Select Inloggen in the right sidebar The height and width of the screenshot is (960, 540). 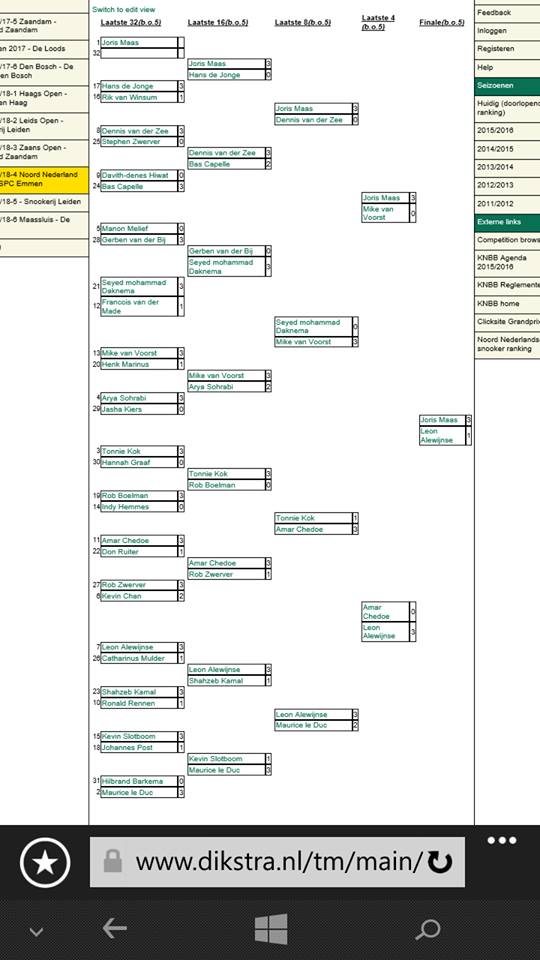[x=507, y=31]
